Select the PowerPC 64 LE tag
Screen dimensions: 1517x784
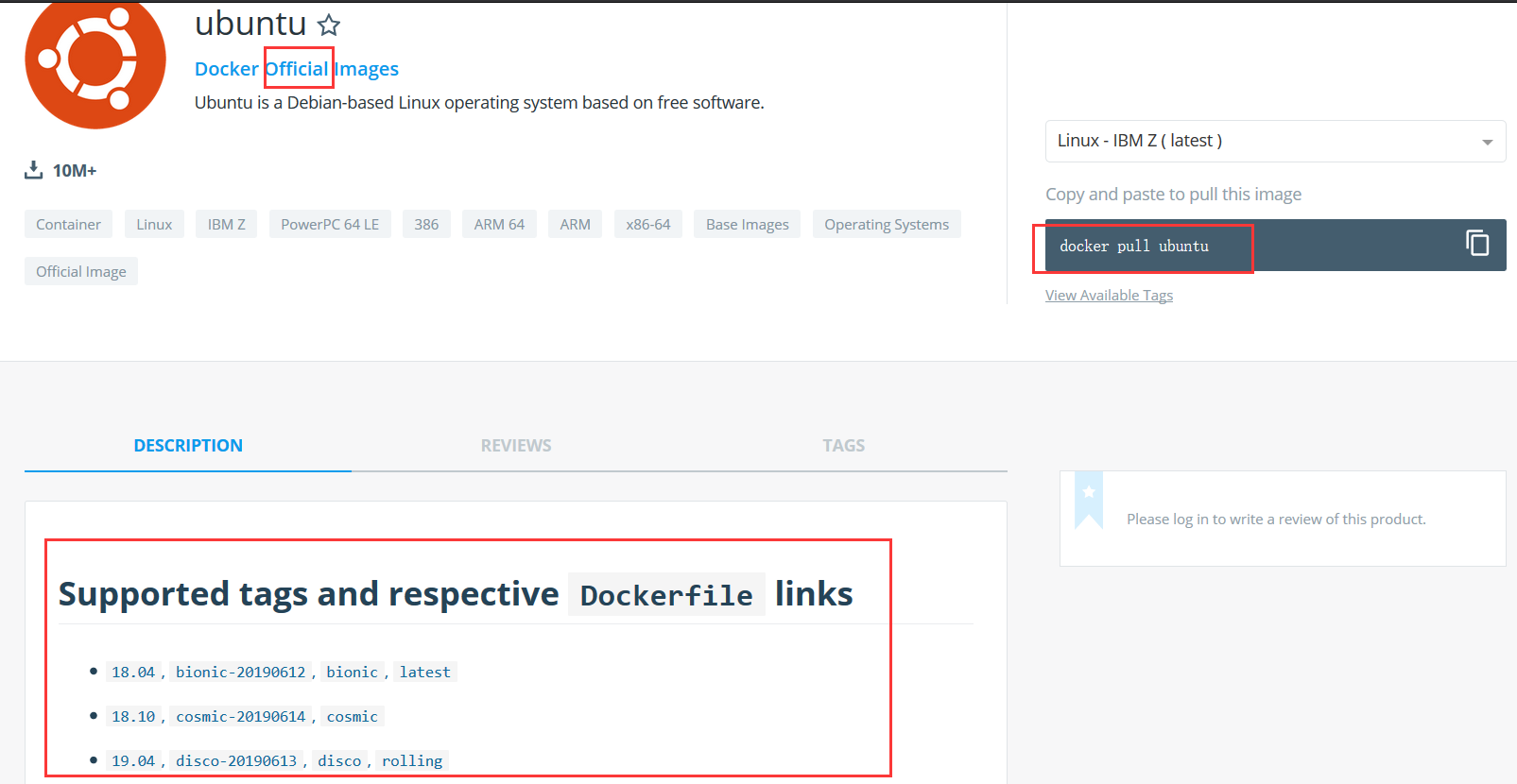pos(330,224)
